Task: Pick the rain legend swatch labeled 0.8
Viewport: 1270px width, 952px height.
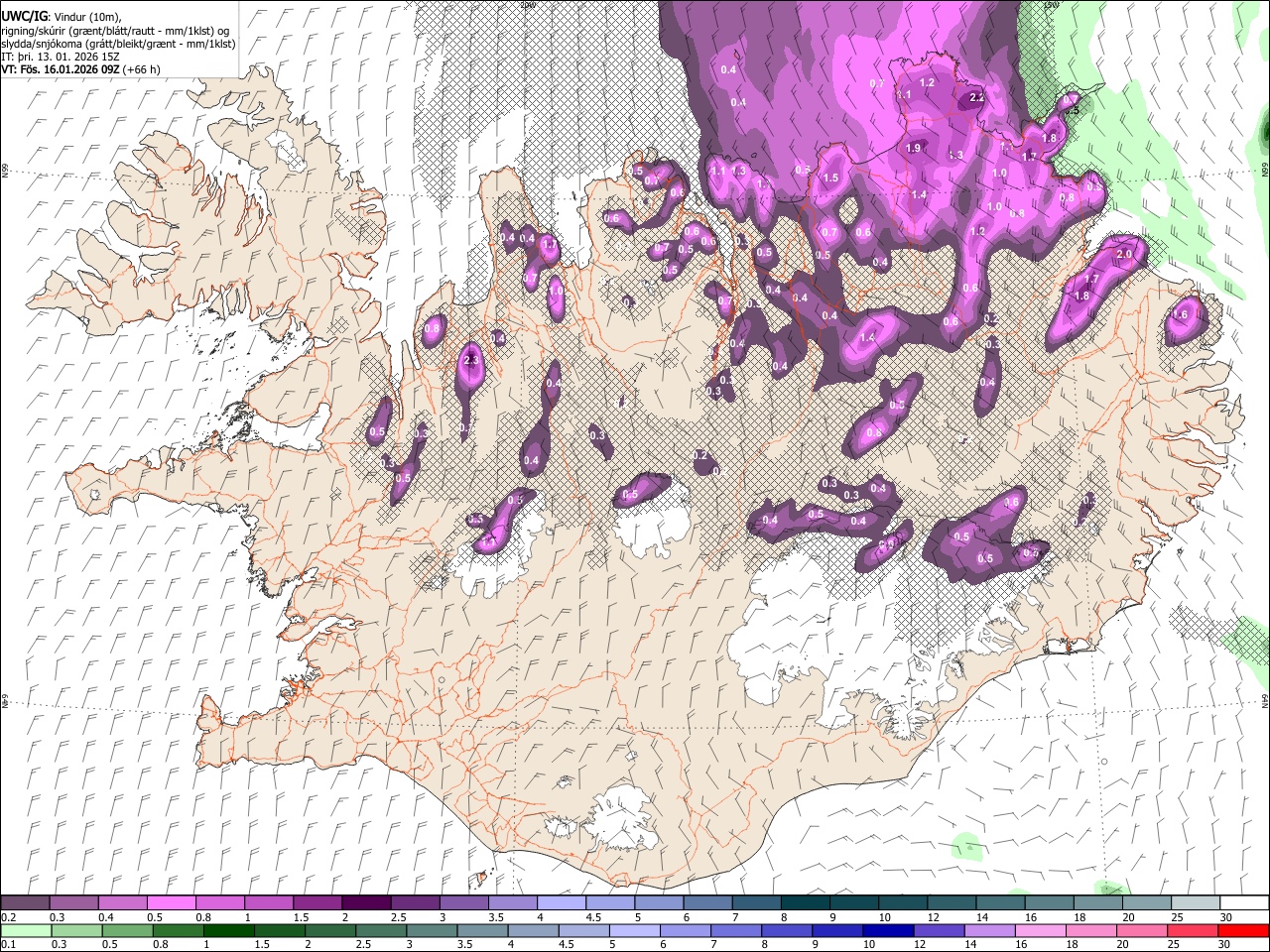Action: [x=178, y=930]
